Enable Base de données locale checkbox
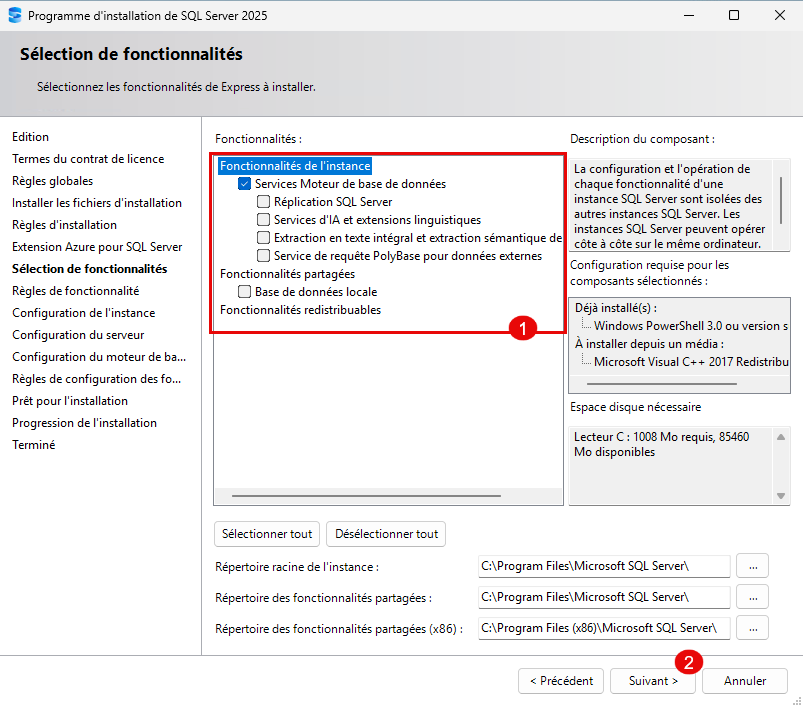803x705 pixels. pos(244,292)
